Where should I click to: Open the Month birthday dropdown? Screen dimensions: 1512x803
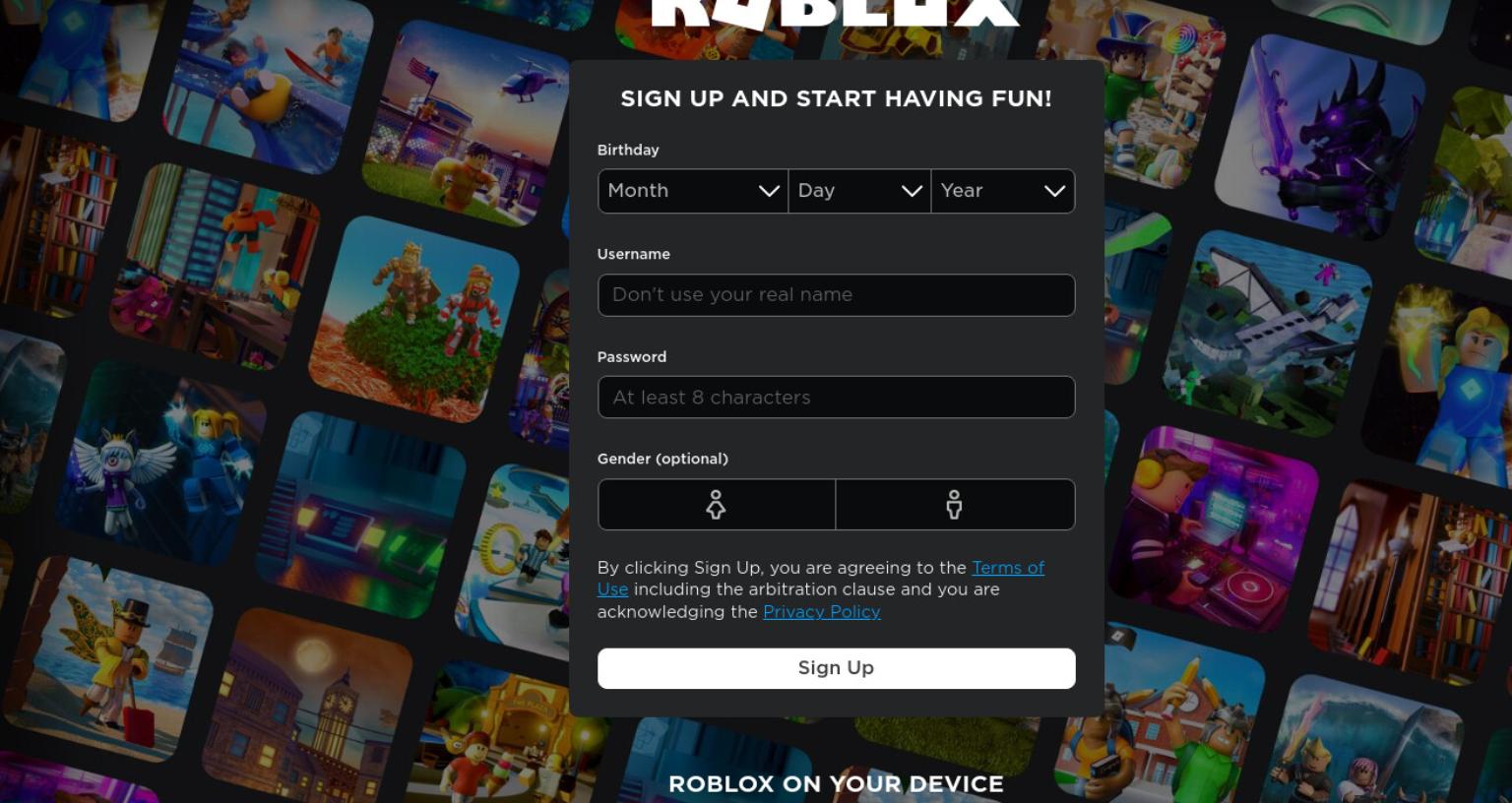point(693,191)
